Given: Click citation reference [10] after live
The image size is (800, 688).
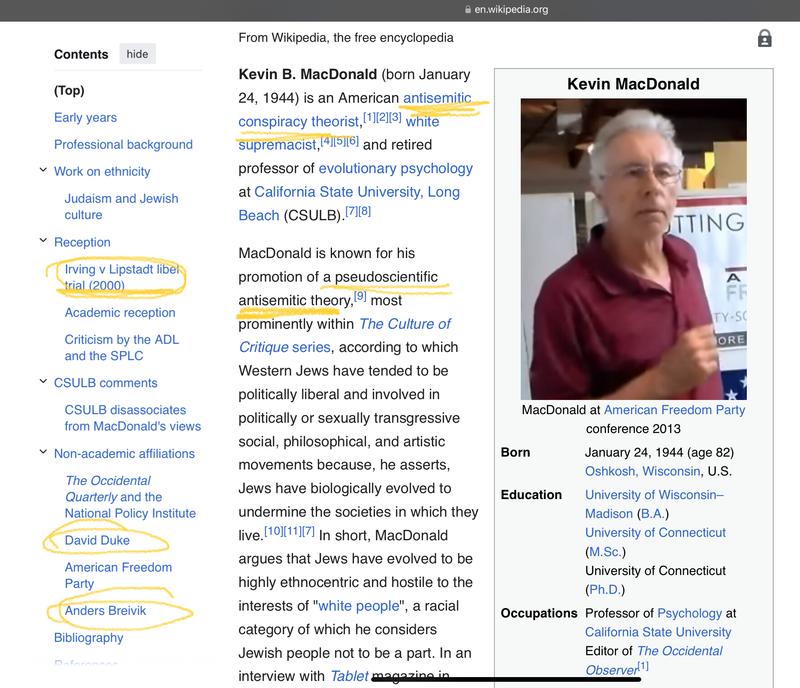Looking at the screenshot, I should pyautogui.click(x=273, y=531).
